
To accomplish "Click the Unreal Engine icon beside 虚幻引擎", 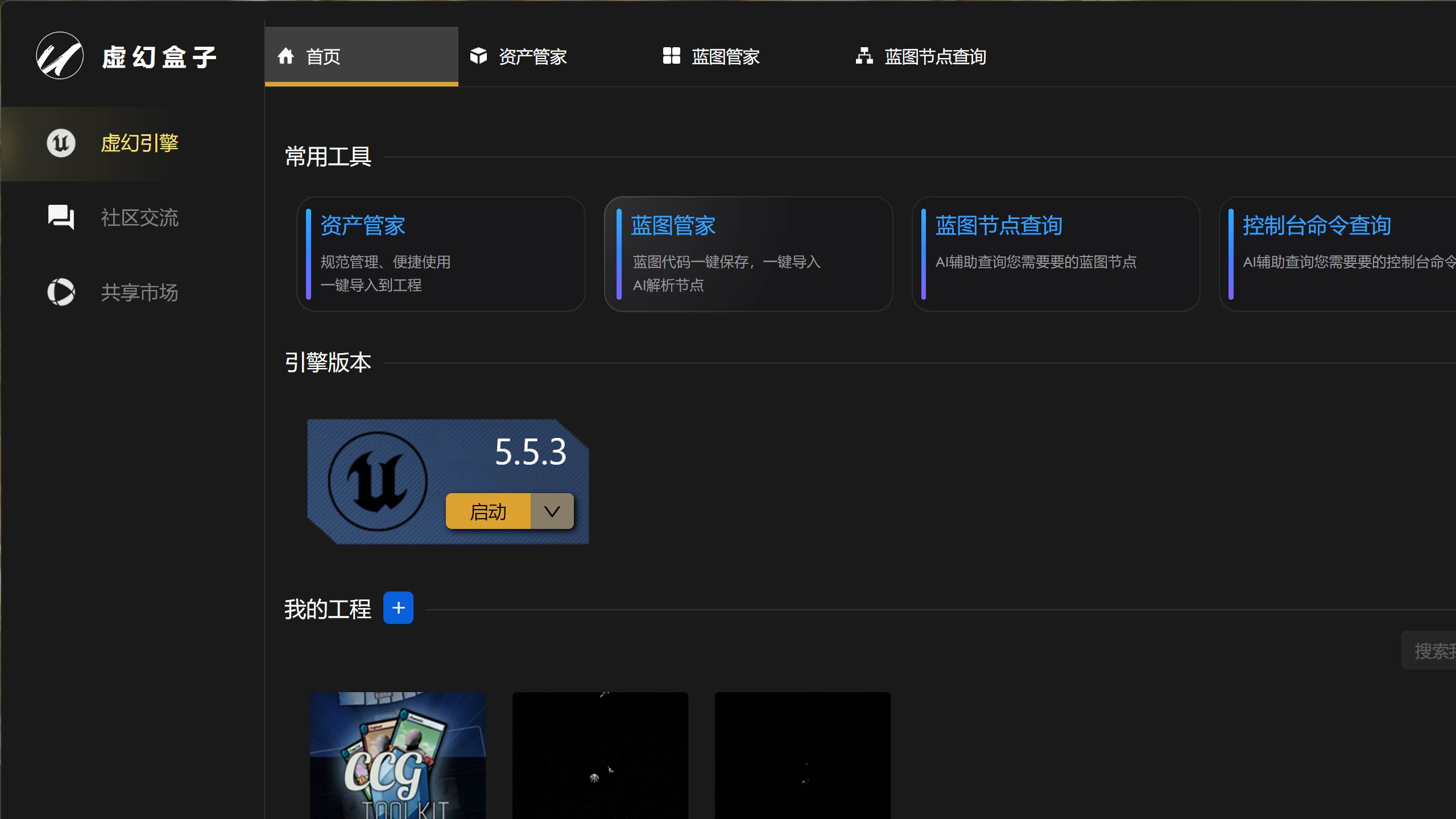I will click(x=61, y=143).
